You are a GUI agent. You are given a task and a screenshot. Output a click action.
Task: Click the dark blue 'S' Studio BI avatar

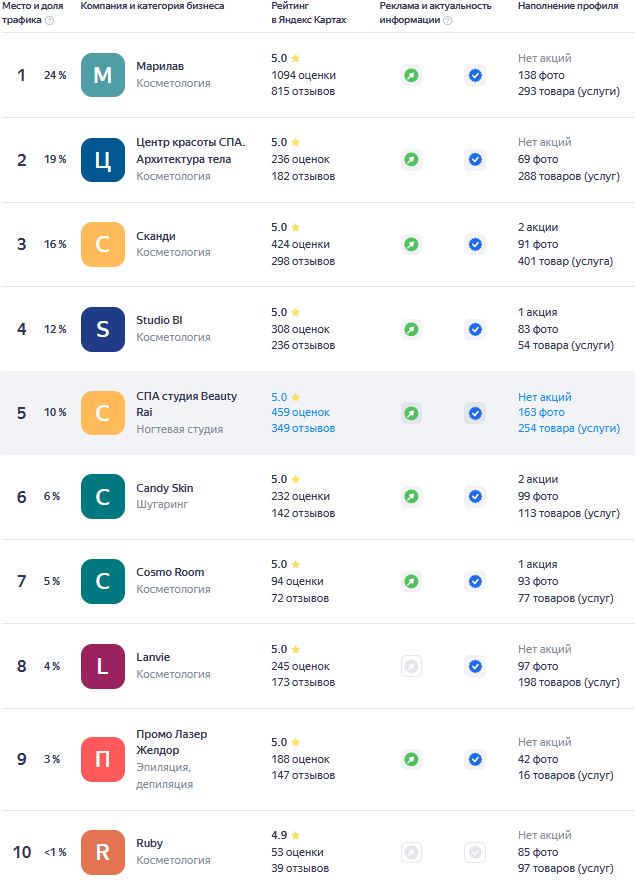(x=103, y=329)
